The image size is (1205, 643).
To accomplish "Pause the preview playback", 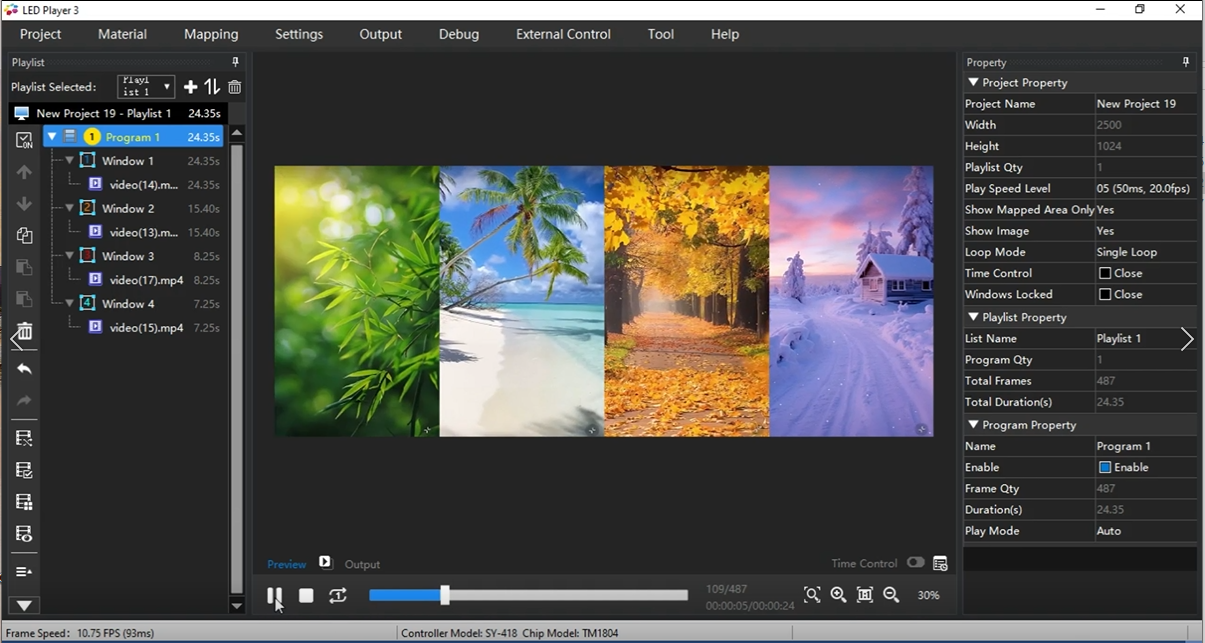I will [x=274, y=596].
